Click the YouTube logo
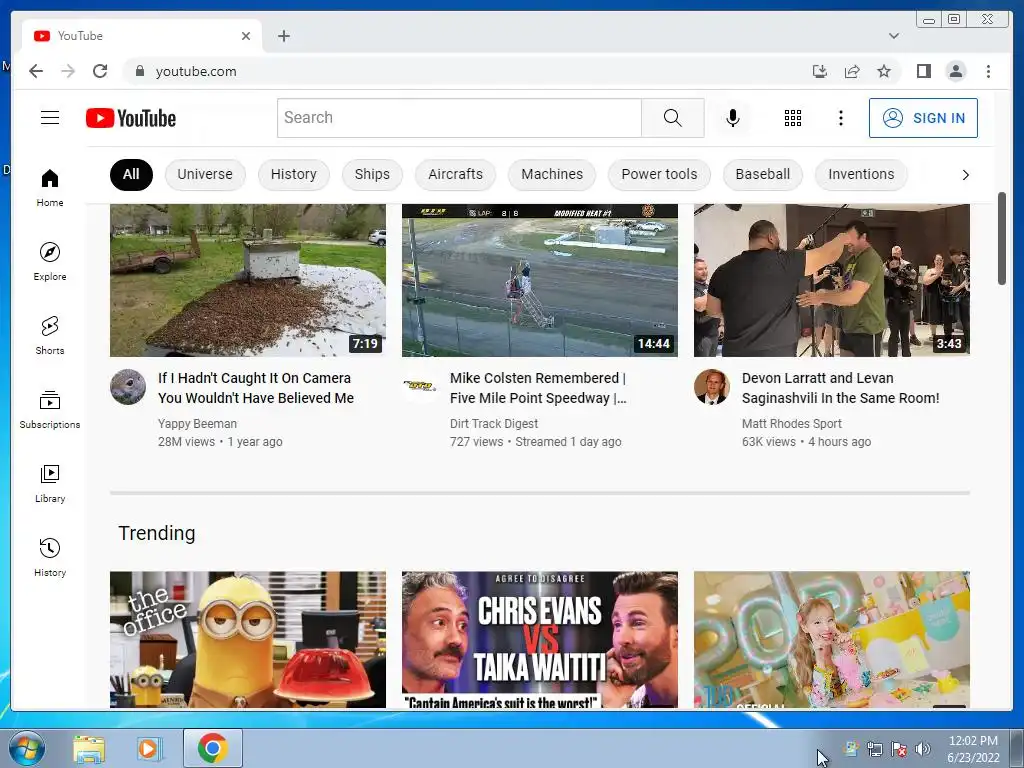The height and width of the screenshot is (768, 1024). [x=131, y=118]
